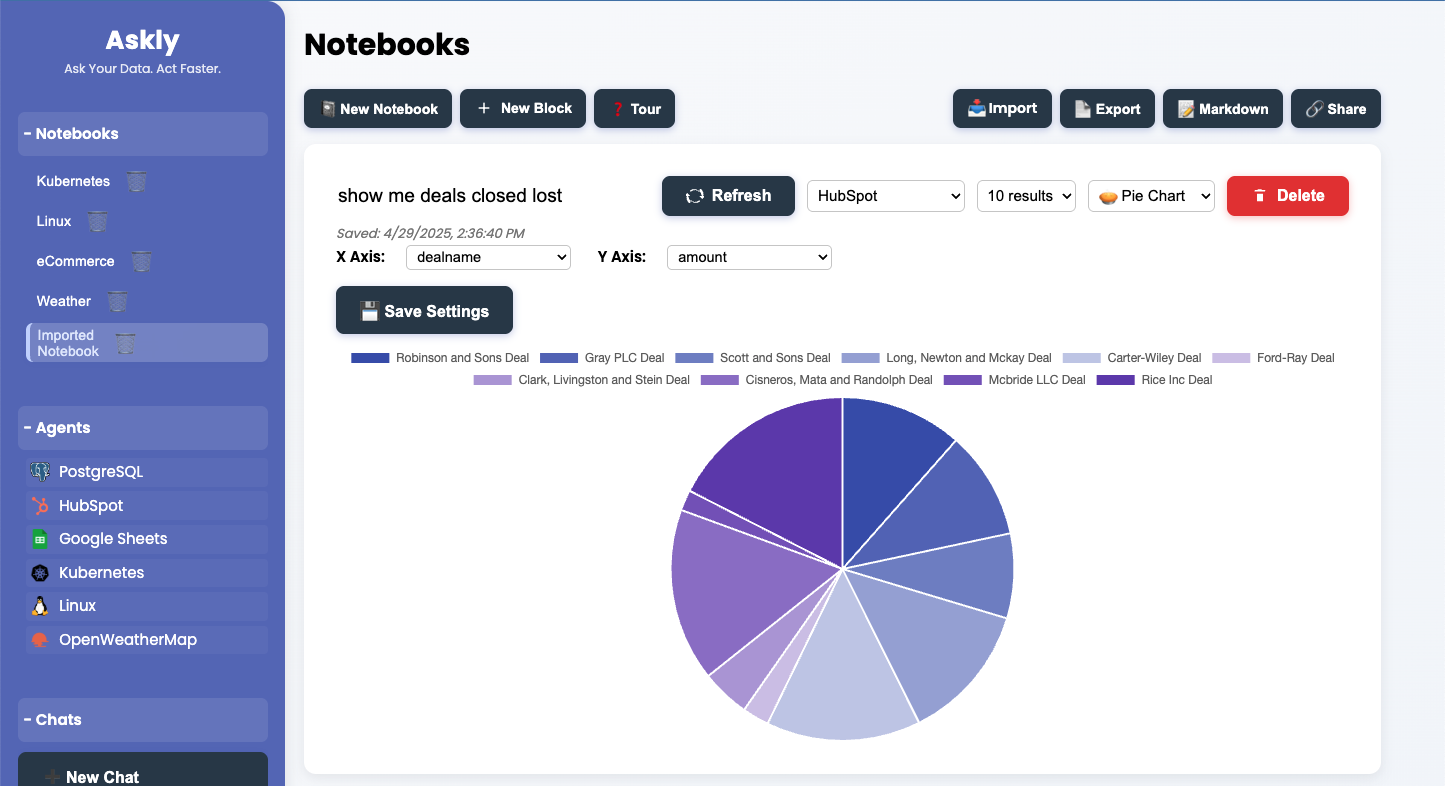Toggle Rice Inc Deal legend entry

coord(1154,380)
